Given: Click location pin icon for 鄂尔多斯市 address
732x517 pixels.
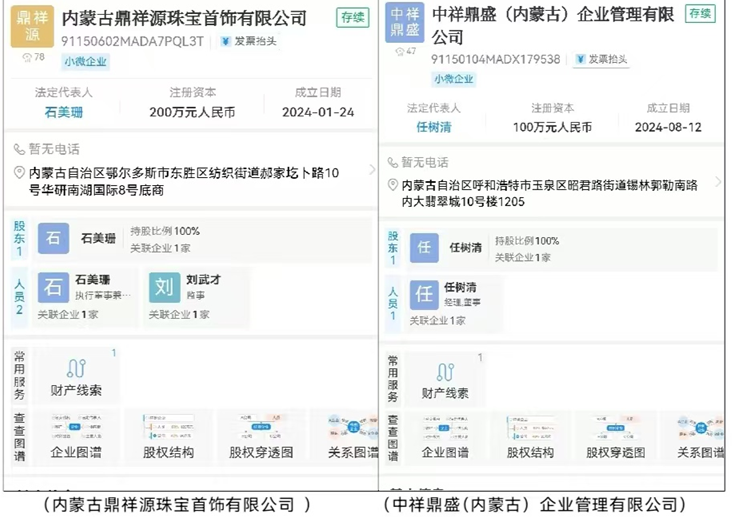Looking at the screenshot, I should [x=19, y=173].
